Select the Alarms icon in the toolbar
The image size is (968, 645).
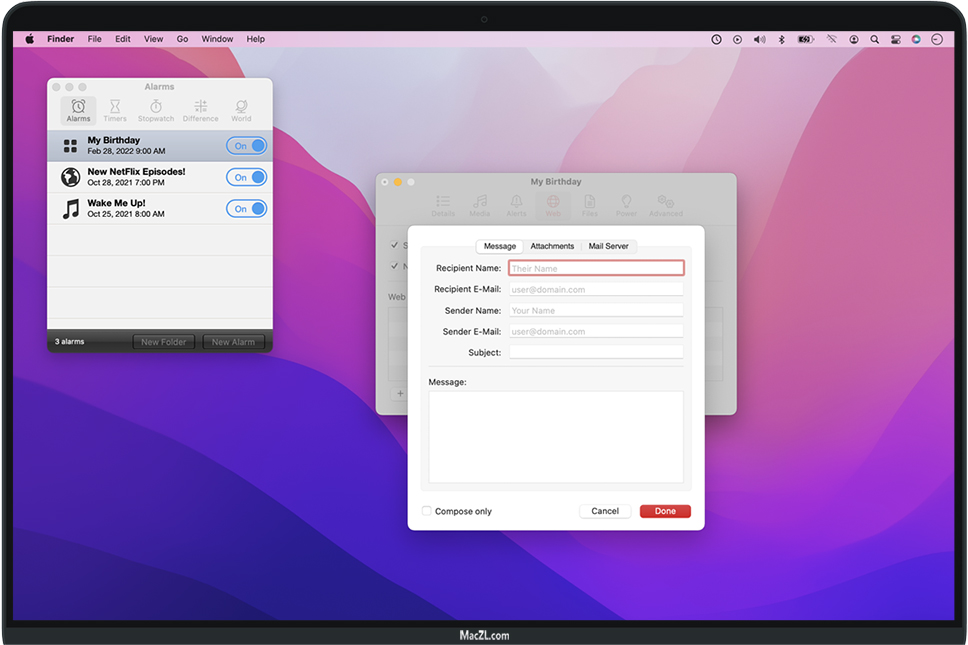pos(78,109)
